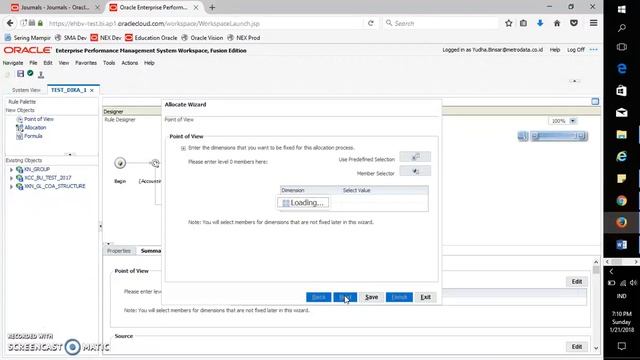Expand the KN_GROUP tree node
640x360 pixels.
pyautogui.click(x=11, y=169)
